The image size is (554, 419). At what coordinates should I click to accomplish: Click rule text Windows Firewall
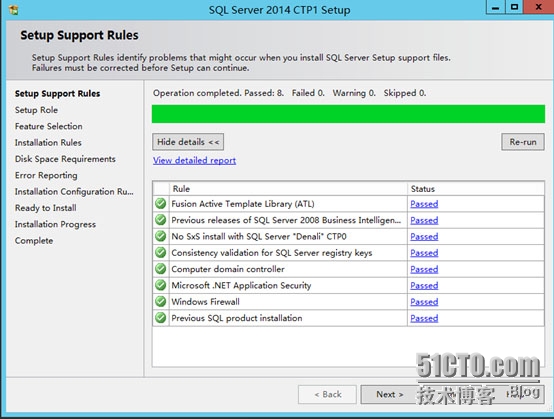click(205, 302)
